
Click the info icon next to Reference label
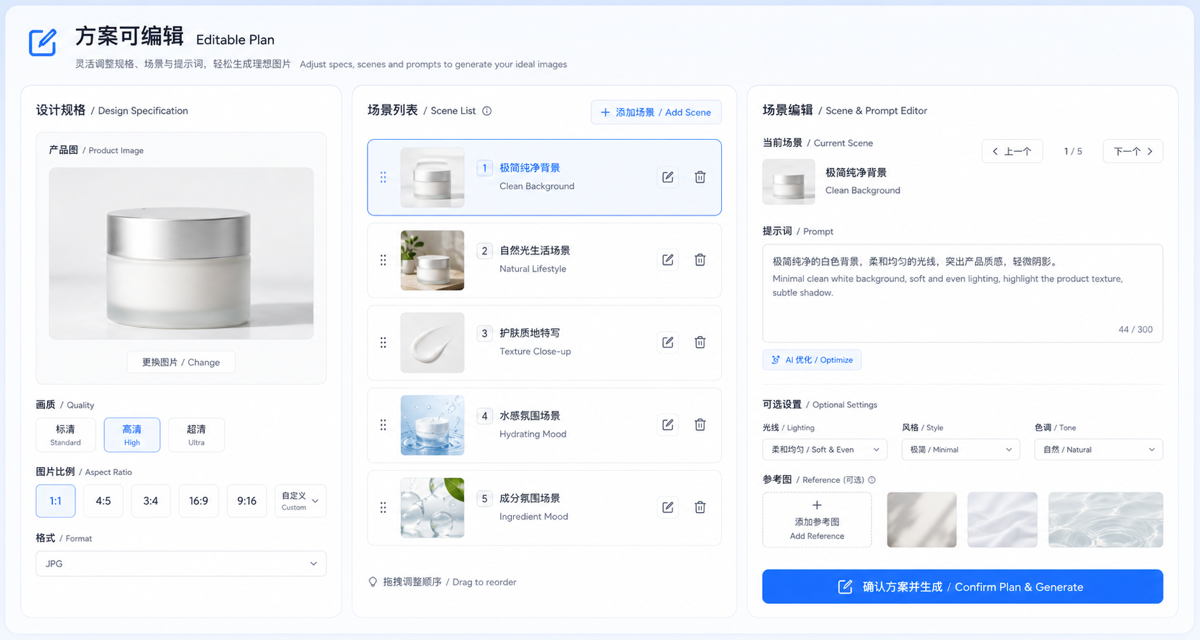click(x=872, y=480)
